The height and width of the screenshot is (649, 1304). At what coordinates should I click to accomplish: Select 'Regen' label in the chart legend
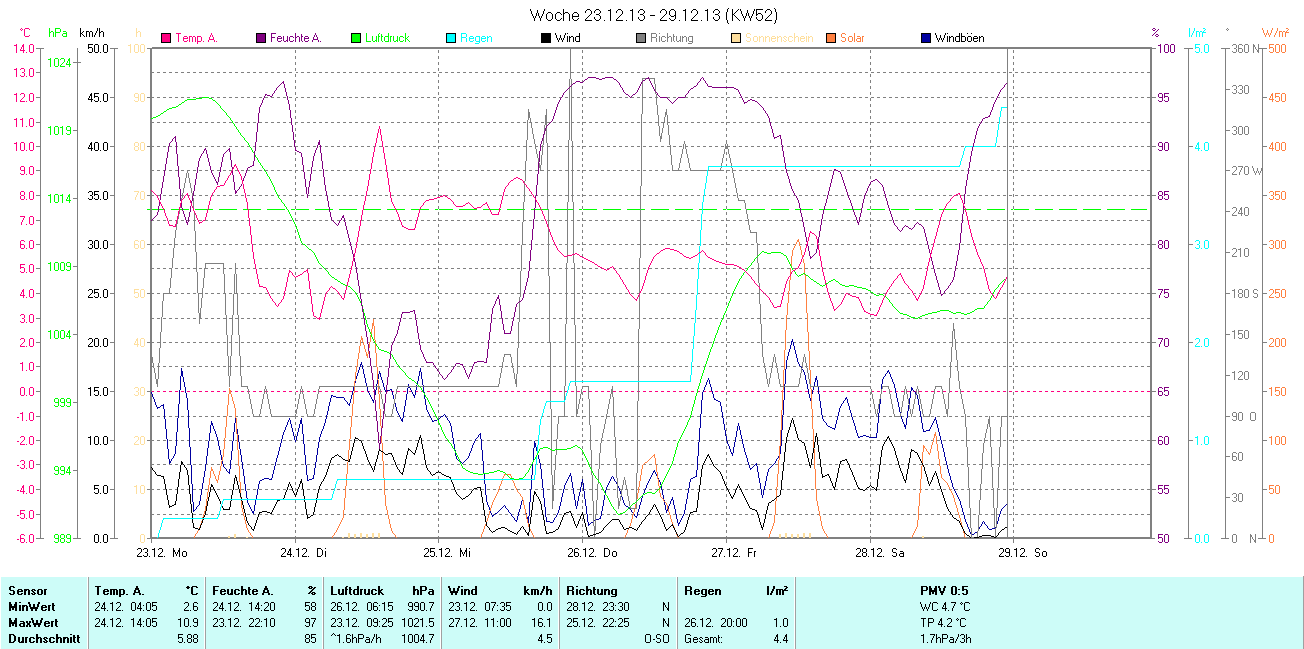[476, 38]
